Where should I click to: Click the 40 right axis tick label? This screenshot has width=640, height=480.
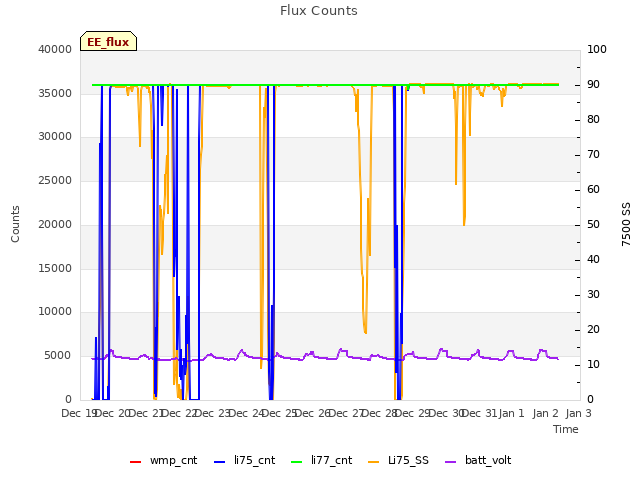pos(593,260)
